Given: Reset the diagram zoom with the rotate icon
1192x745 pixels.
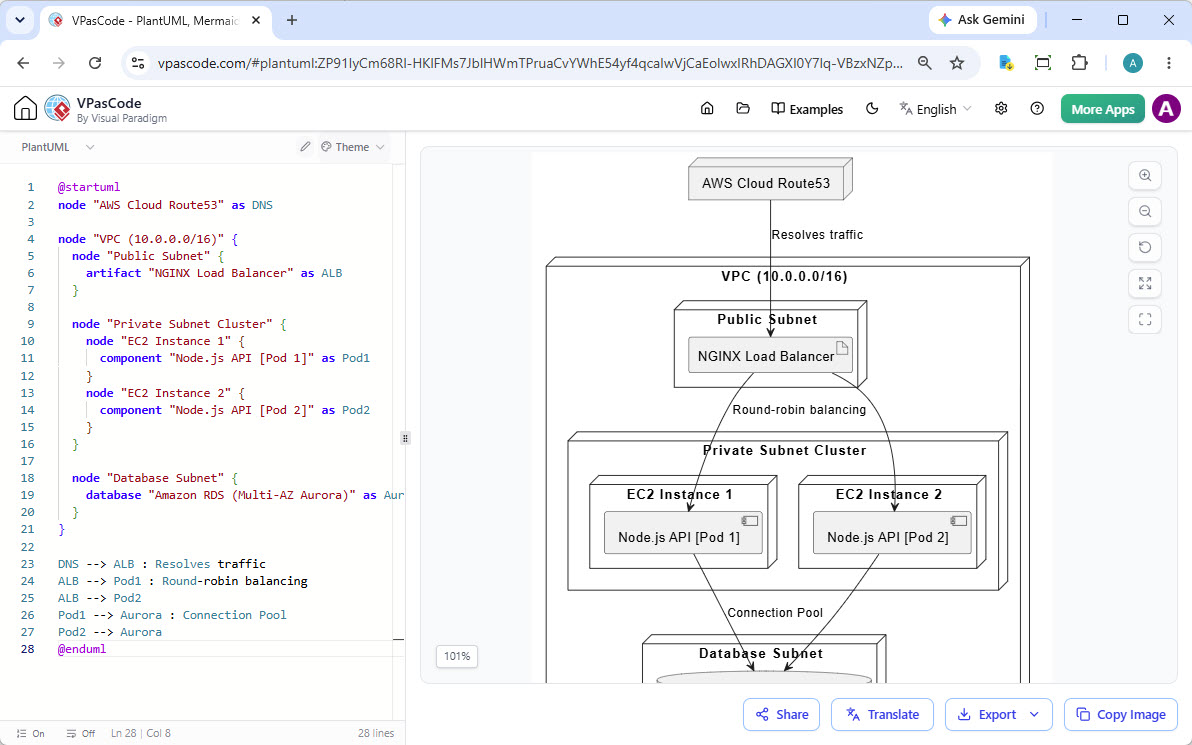Looking at the screenshot, I should (1145, 247).
